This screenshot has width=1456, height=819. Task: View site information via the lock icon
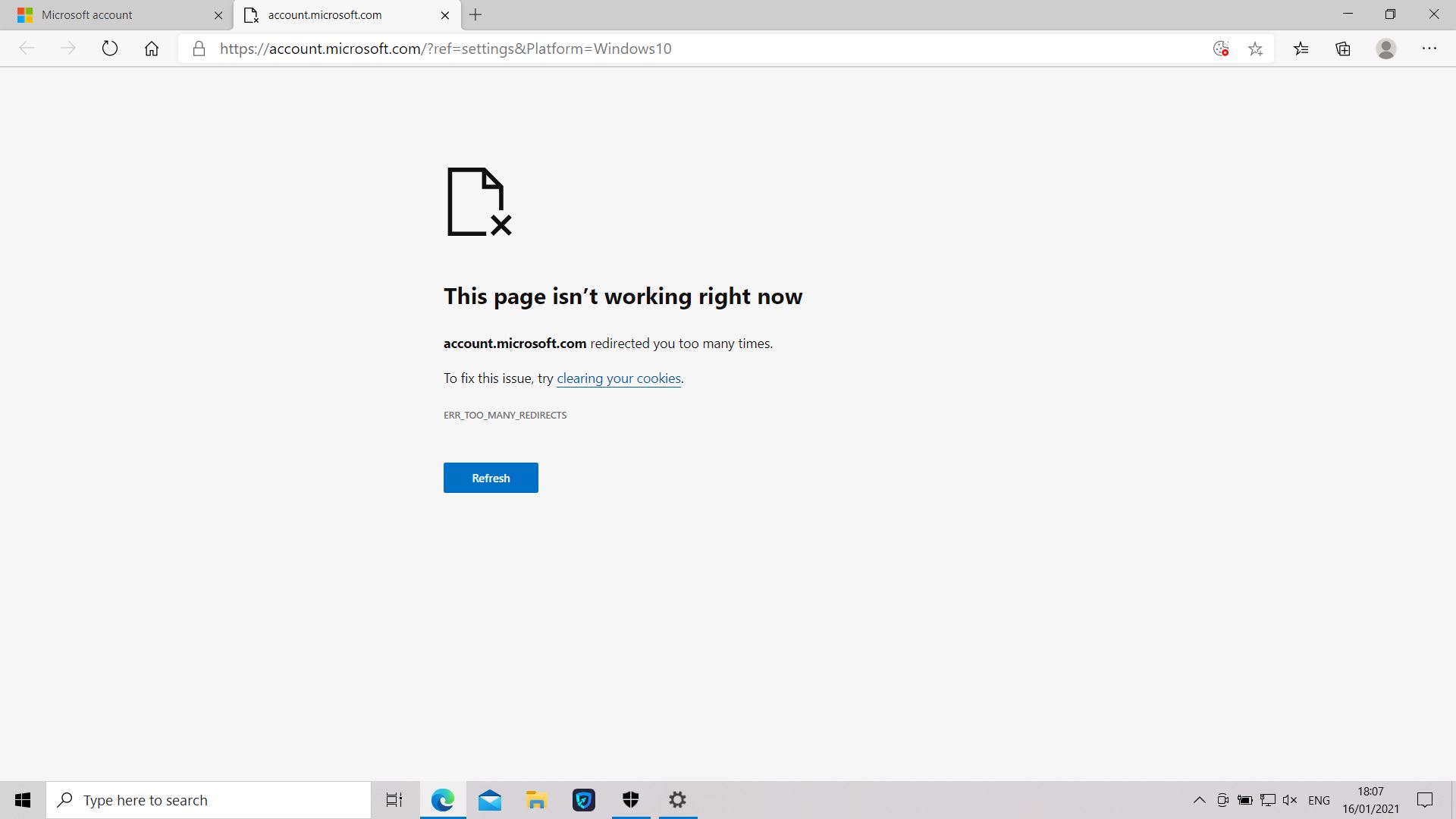[x=199, y=49]
